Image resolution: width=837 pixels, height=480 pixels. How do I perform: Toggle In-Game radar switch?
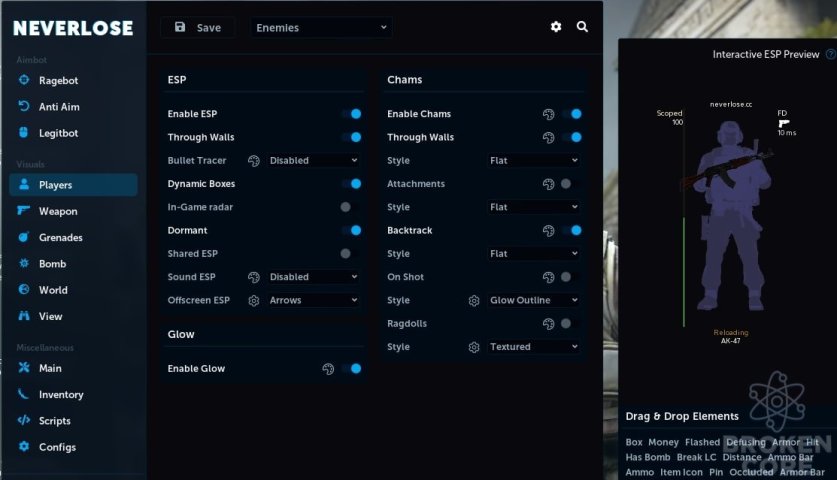(x=350, y=207)
